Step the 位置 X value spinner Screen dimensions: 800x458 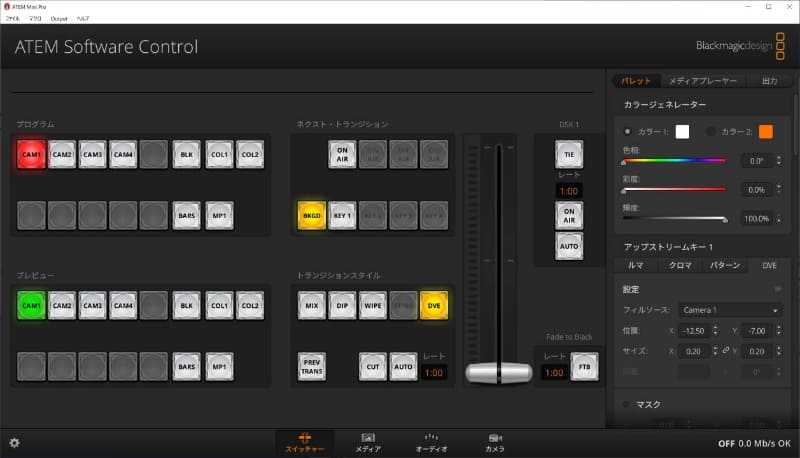(x=715, y=330)
